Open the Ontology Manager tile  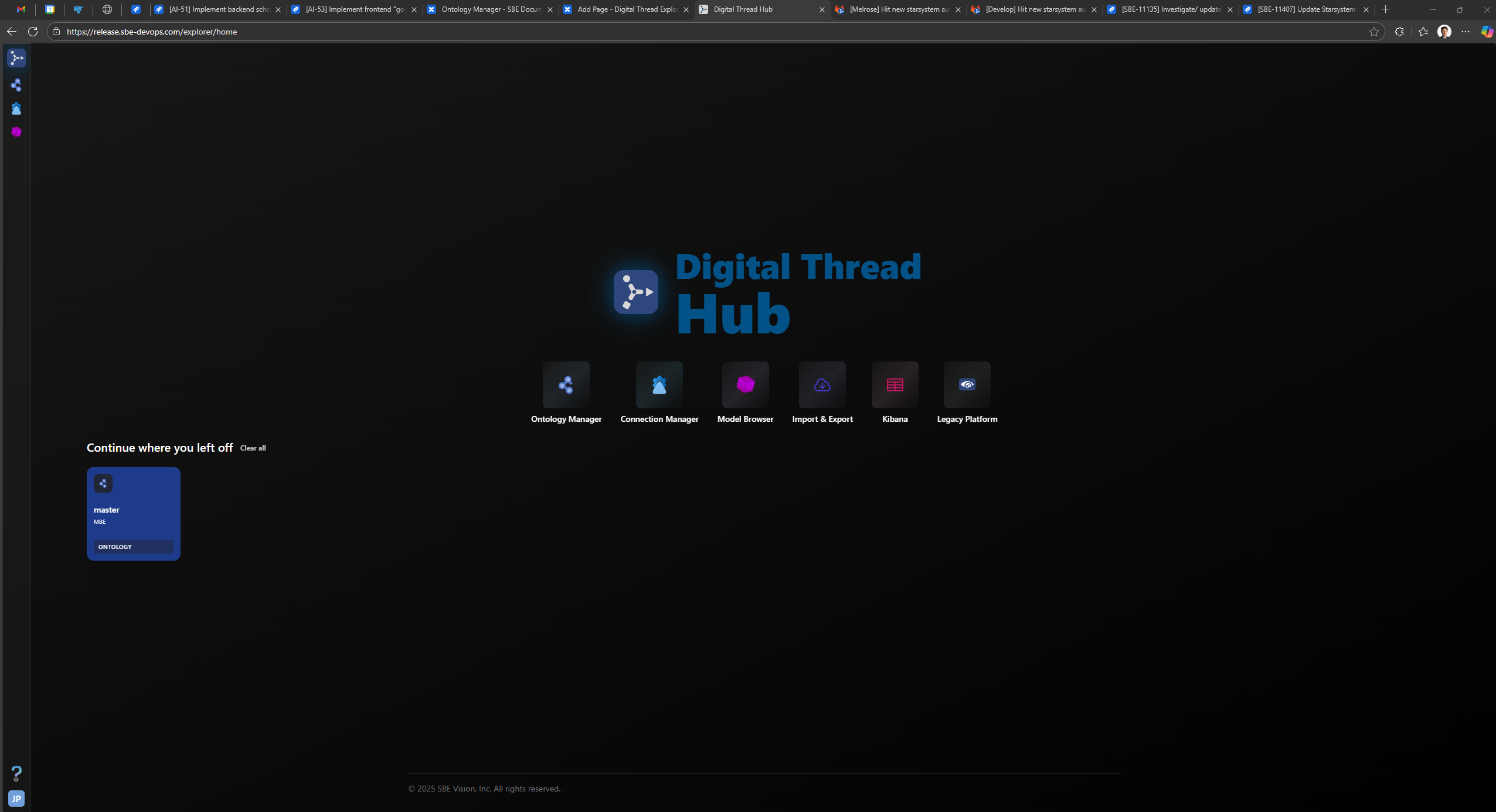566,385
